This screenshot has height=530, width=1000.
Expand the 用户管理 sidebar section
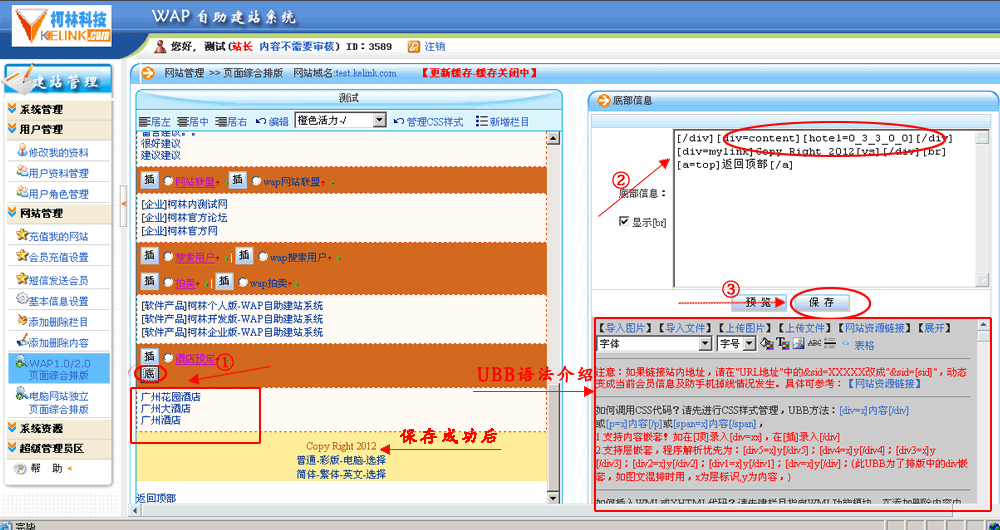tap(57, 129)
